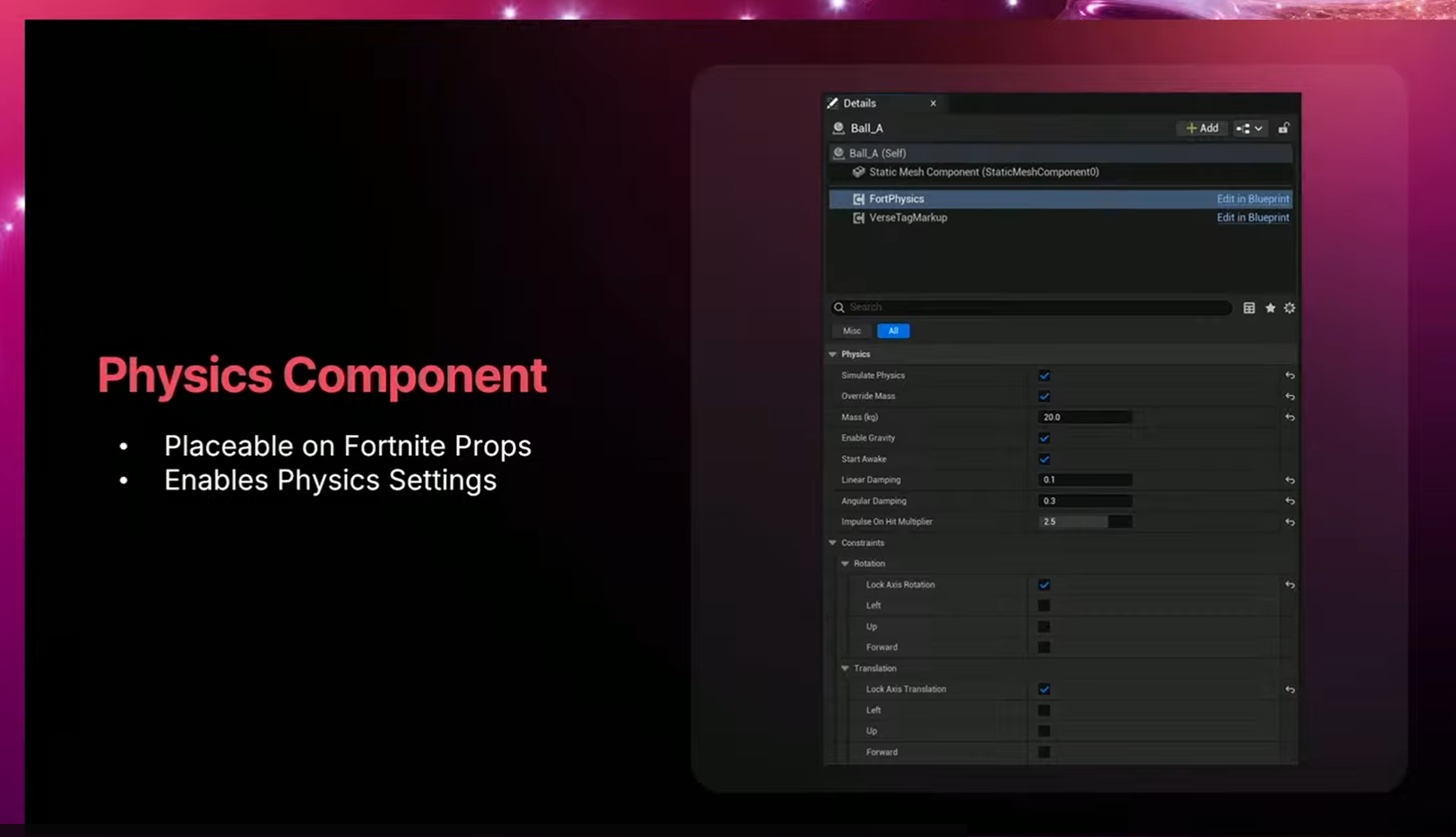
Task: Collapse the Constraints section
Action: 832,542
